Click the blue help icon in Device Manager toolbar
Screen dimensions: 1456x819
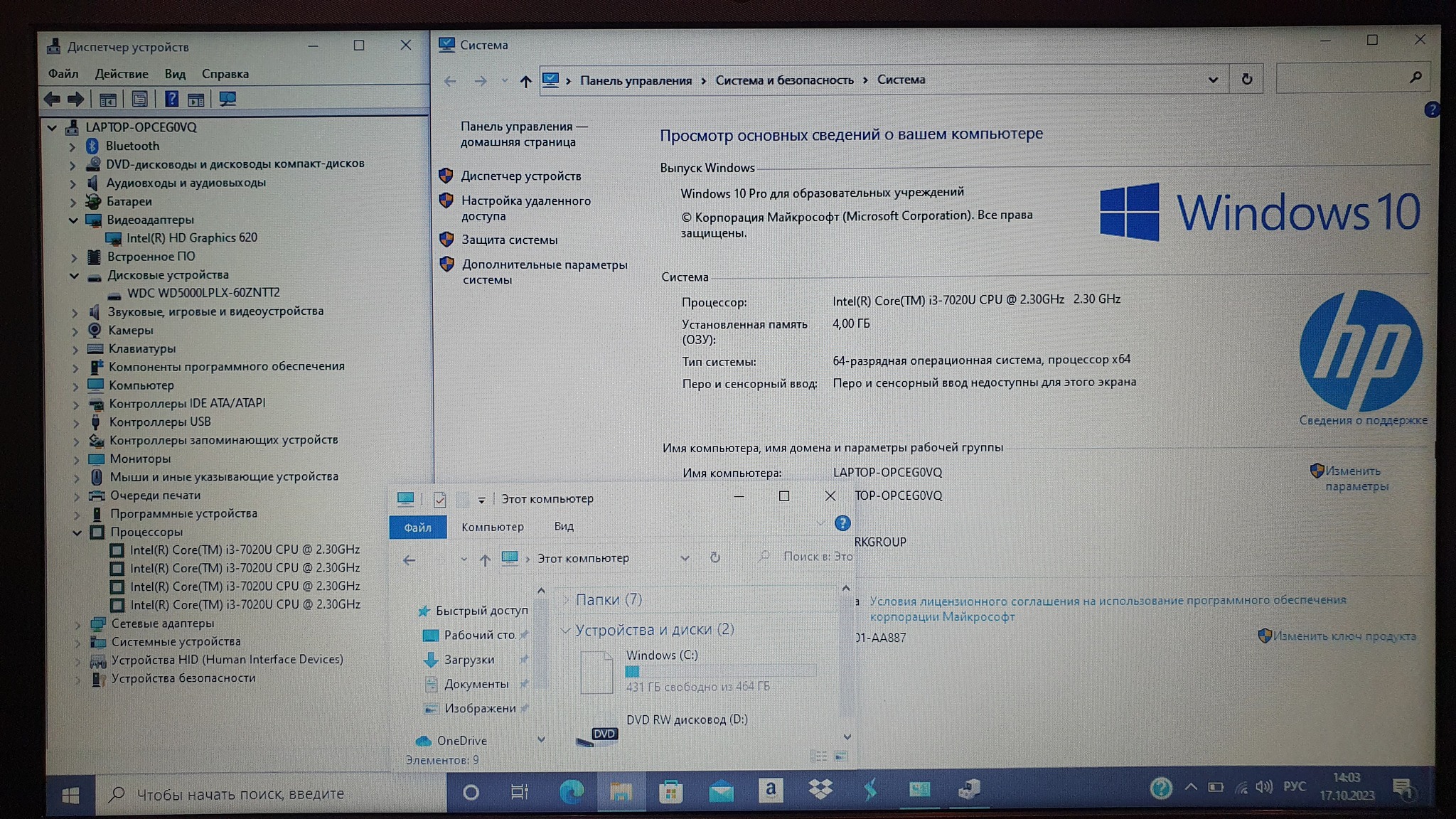tap(171, 100)
